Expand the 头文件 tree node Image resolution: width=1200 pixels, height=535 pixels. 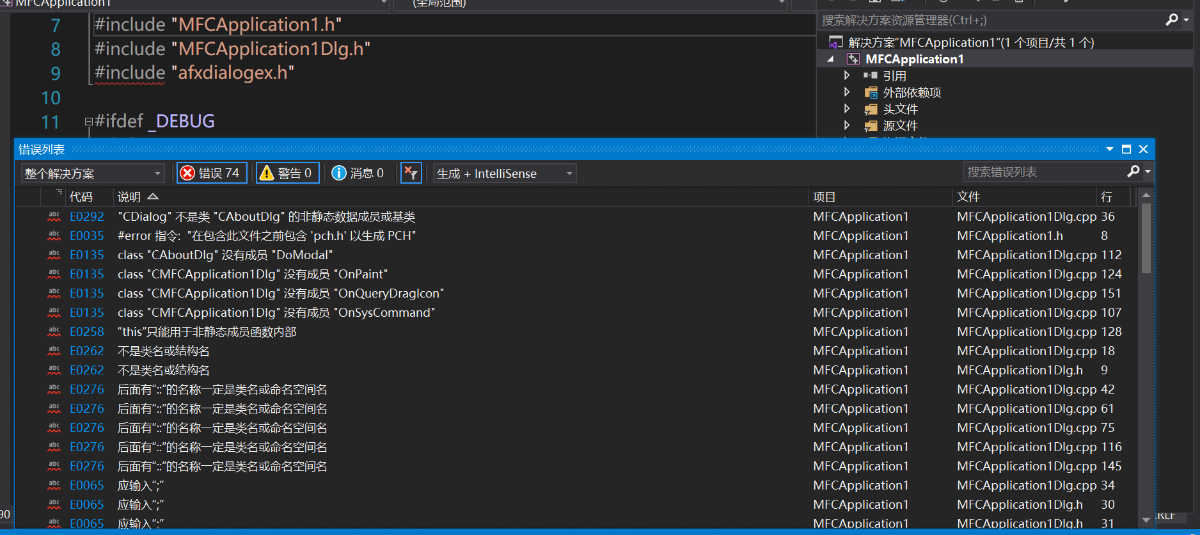847,109
